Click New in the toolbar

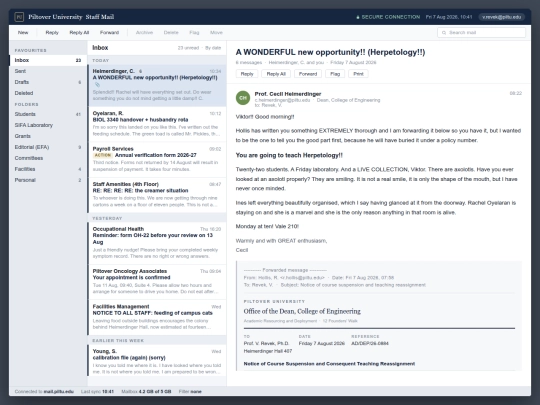pyautogui.click(x=23, y=33)
